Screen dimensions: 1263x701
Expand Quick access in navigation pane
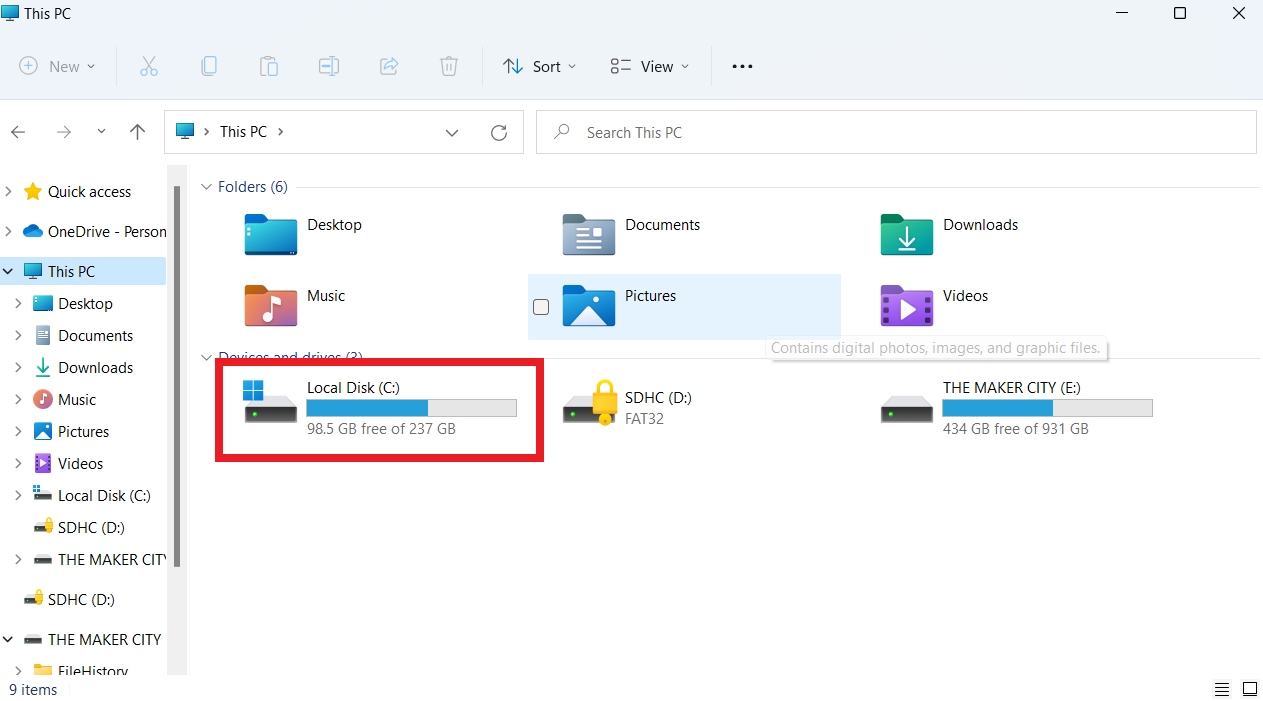tap(8, 191)
